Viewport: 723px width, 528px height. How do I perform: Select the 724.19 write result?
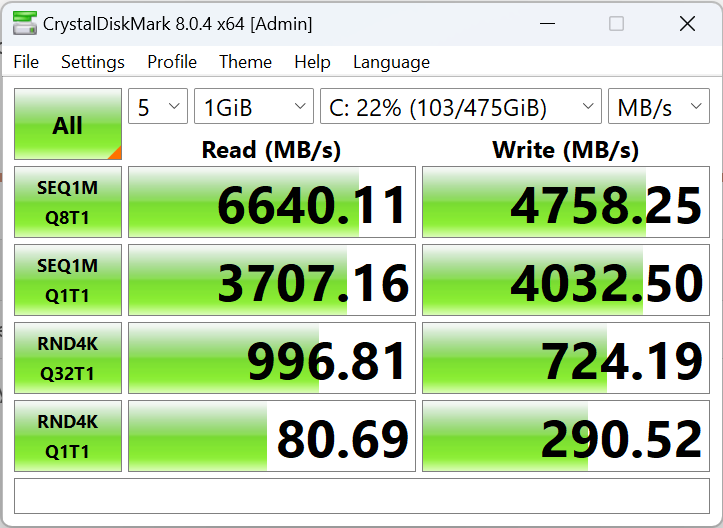566,358
